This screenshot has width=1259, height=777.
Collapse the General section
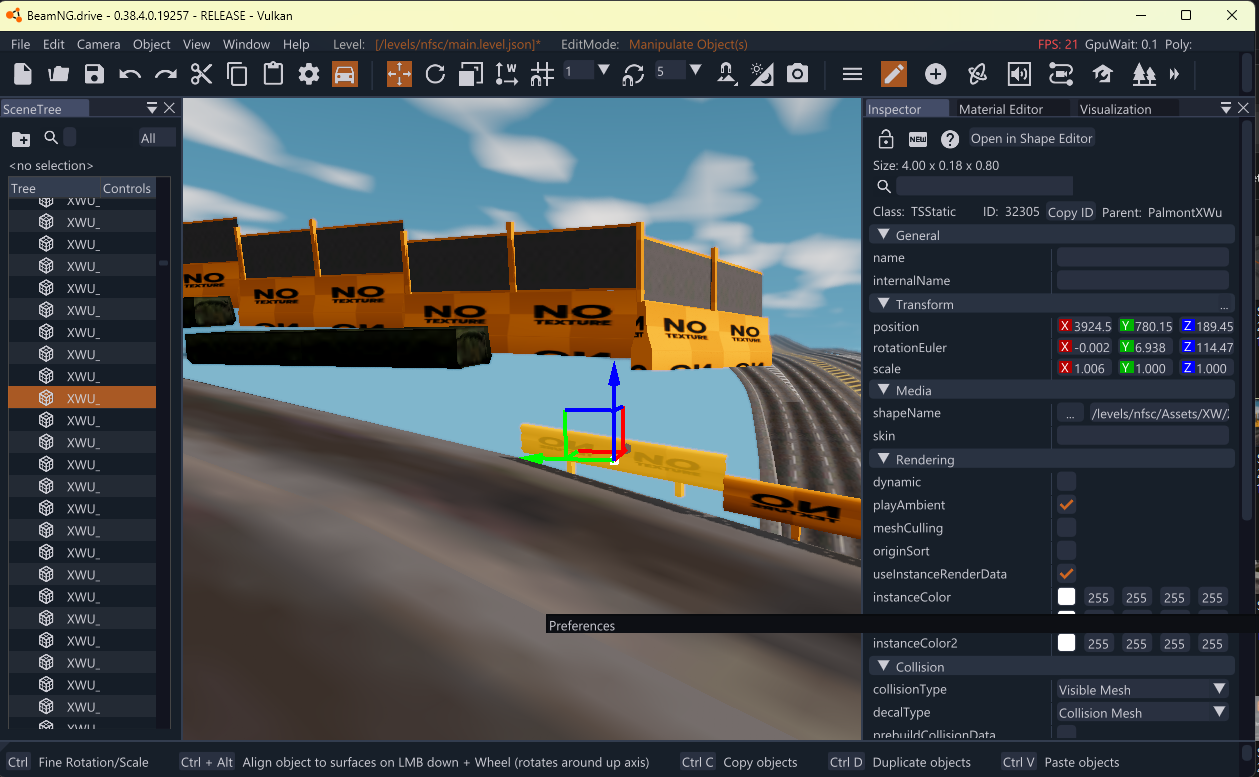[x=884, y=235]
